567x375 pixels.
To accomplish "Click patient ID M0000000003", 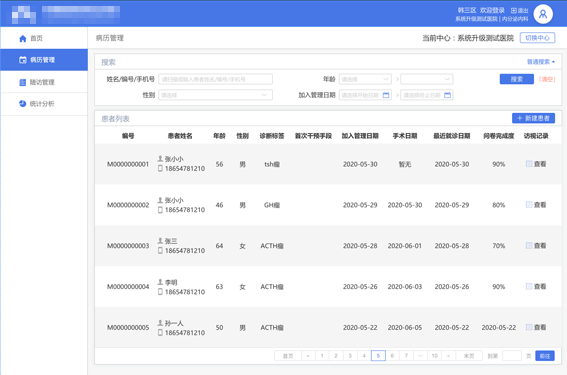I will tap(128, 246).
